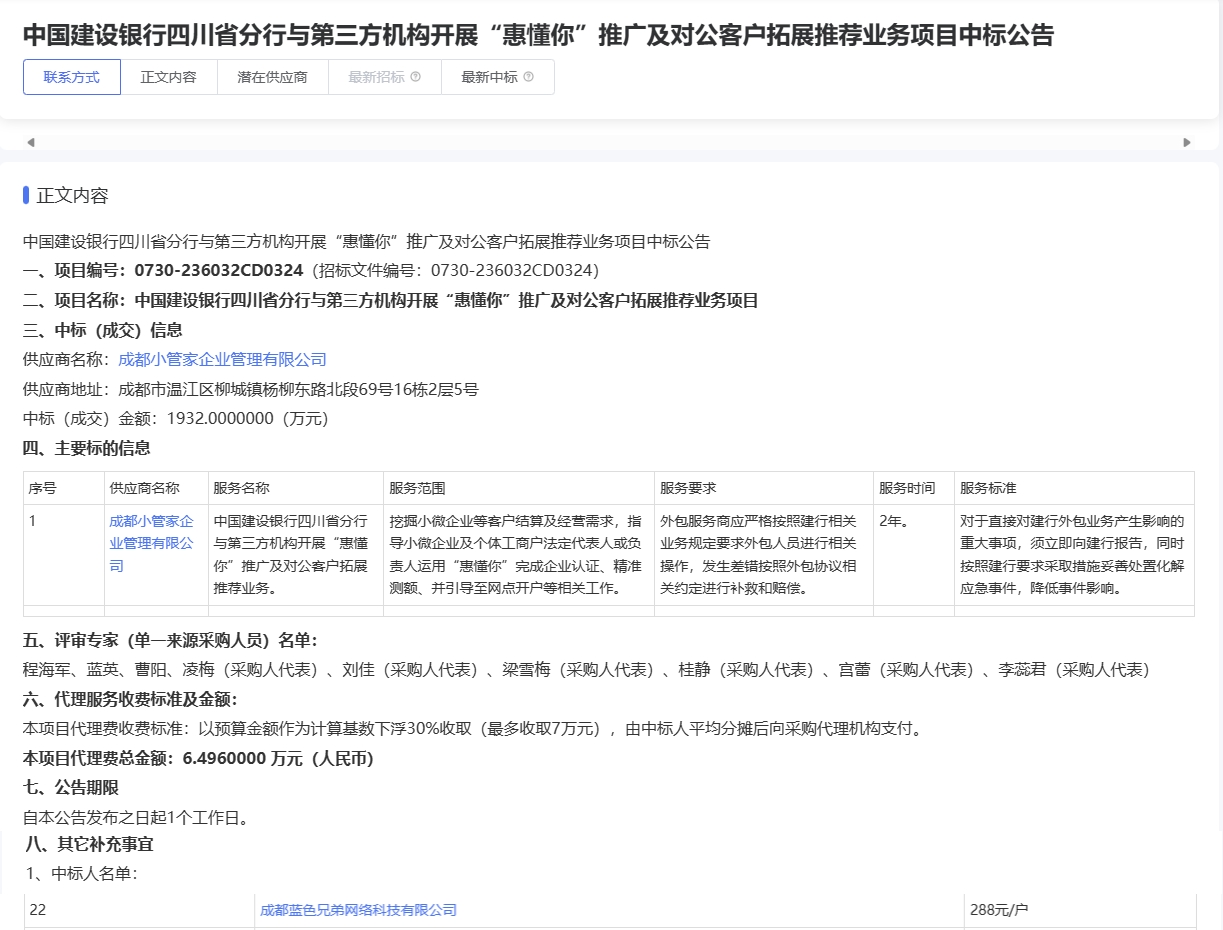Viewport: 1223px width, 930px height.
Task: Click the service name cell in row 1
Action: coord(296,555)
